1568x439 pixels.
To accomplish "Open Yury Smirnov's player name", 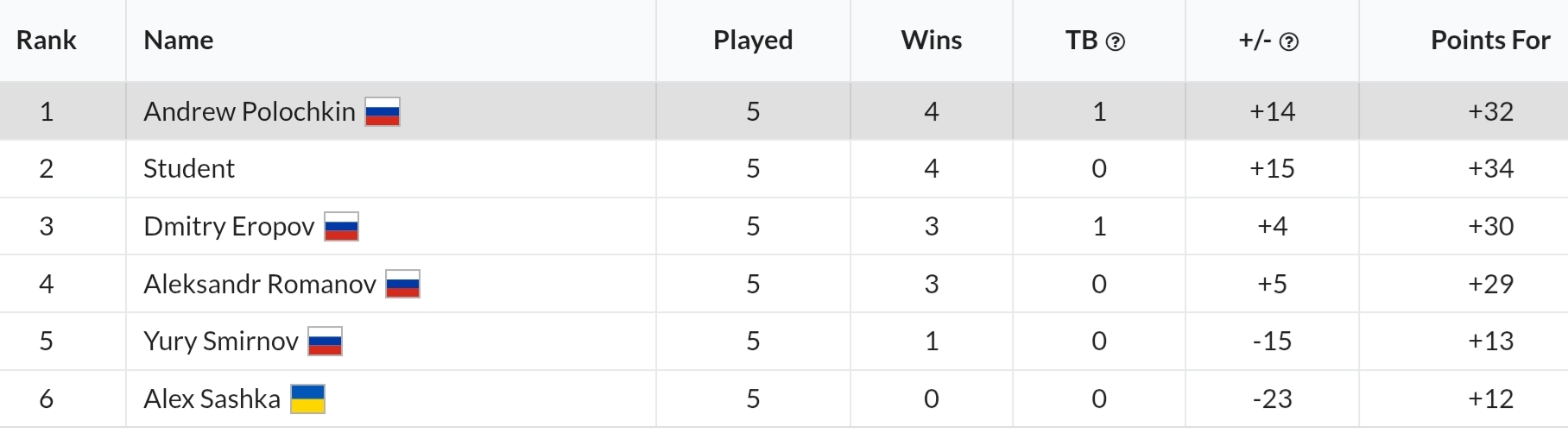I will point(221,341).
